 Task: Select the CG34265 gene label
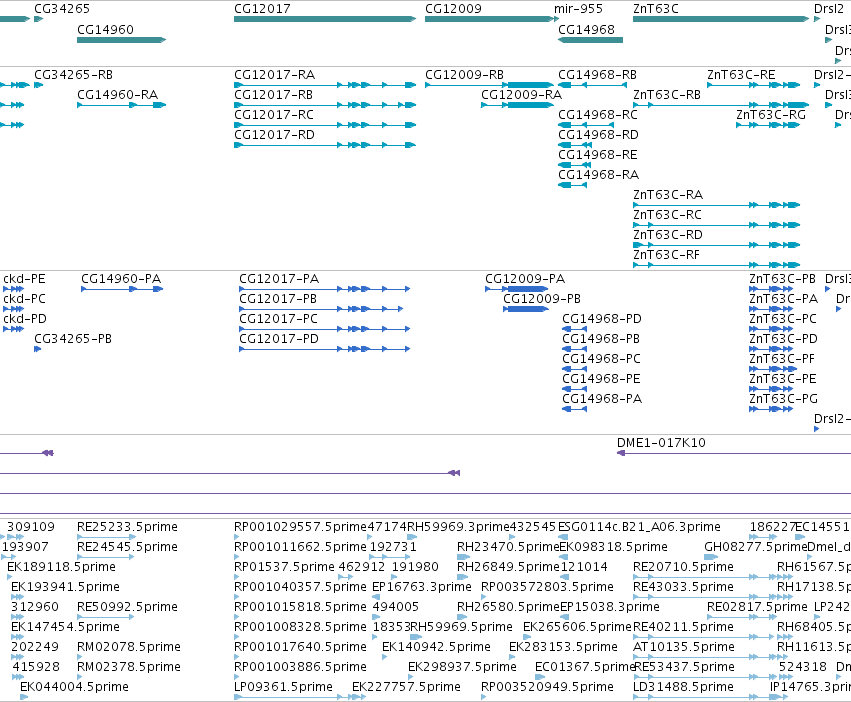(x=62, y=9)
